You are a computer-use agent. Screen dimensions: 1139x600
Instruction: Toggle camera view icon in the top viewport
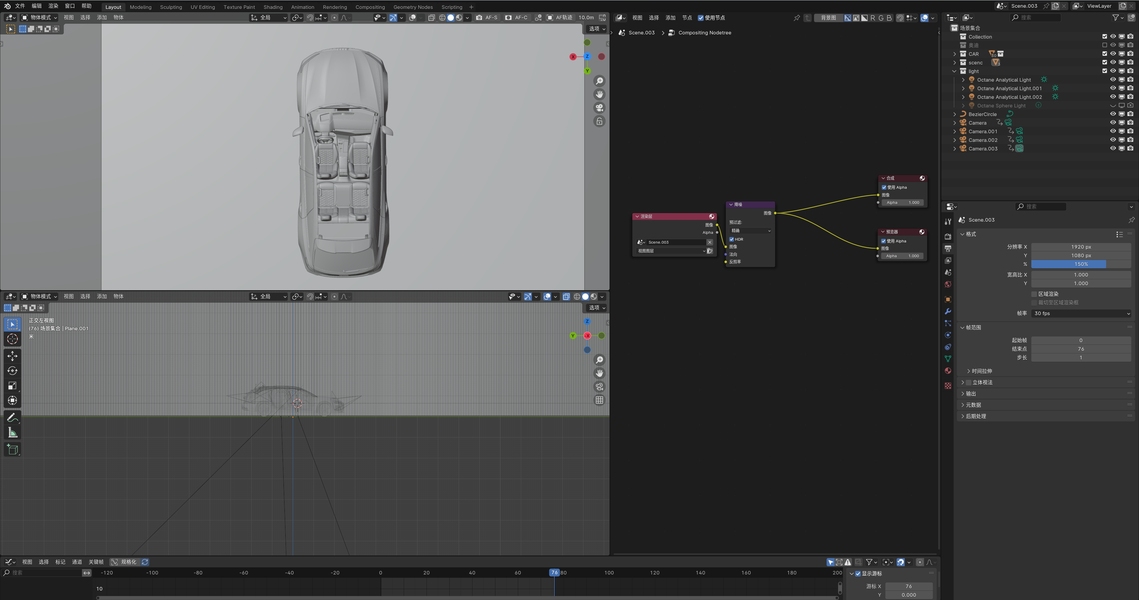[x=599, y=107]
